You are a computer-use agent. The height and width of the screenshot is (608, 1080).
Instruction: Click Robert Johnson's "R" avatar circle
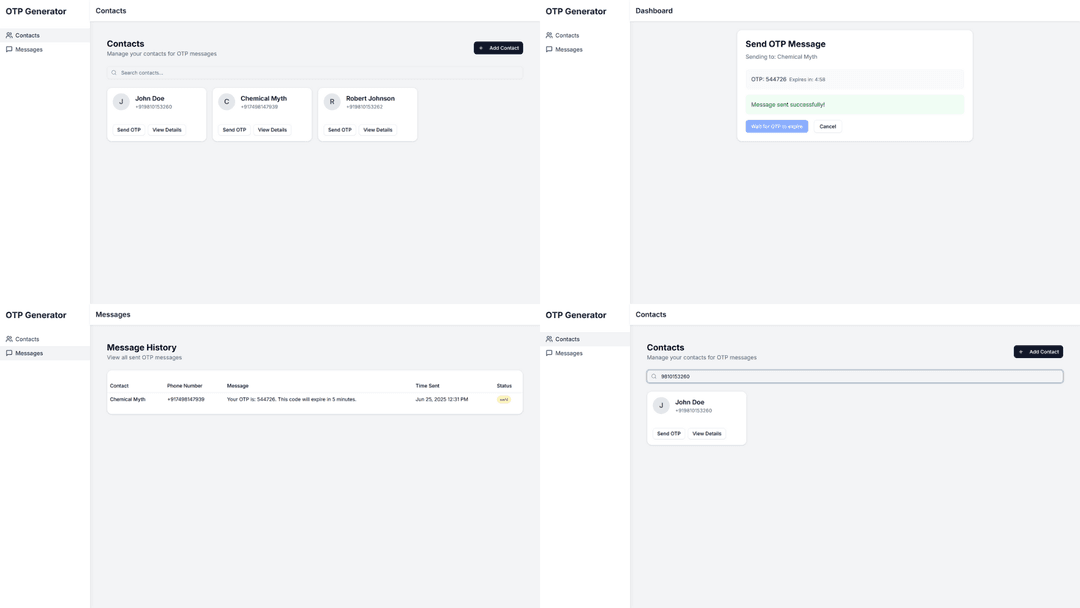coord(332,102)
